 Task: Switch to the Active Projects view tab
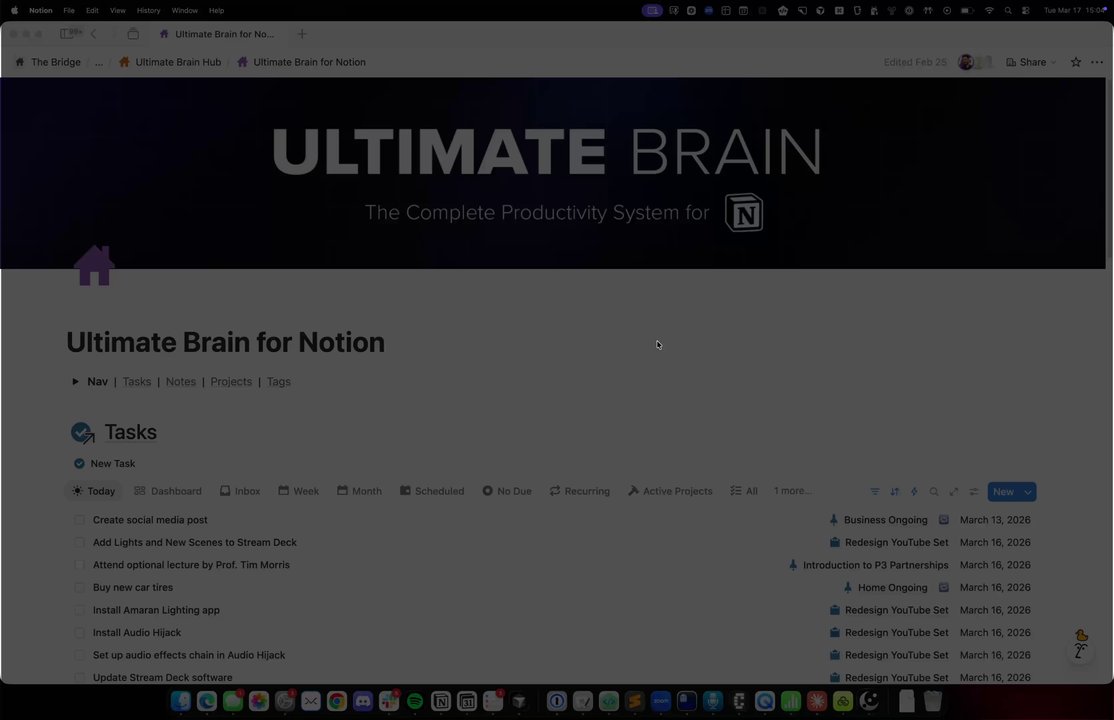pos(670,491)
